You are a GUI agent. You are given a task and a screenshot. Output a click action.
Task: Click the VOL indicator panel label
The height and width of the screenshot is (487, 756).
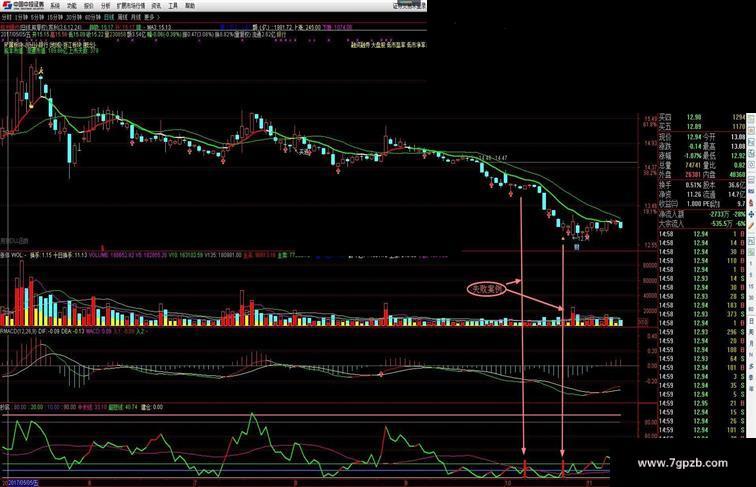[16, 255]
